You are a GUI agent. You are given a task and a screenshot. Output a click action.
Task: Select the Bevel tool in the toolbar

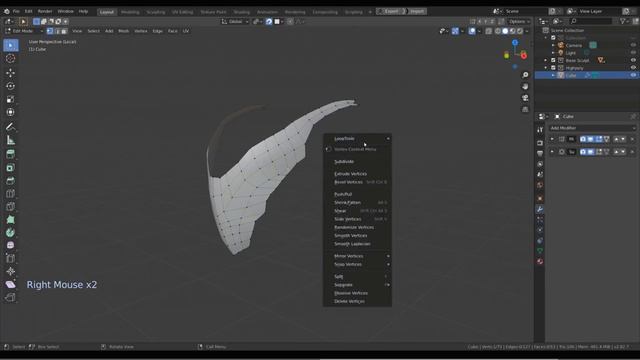click(11, 180)
